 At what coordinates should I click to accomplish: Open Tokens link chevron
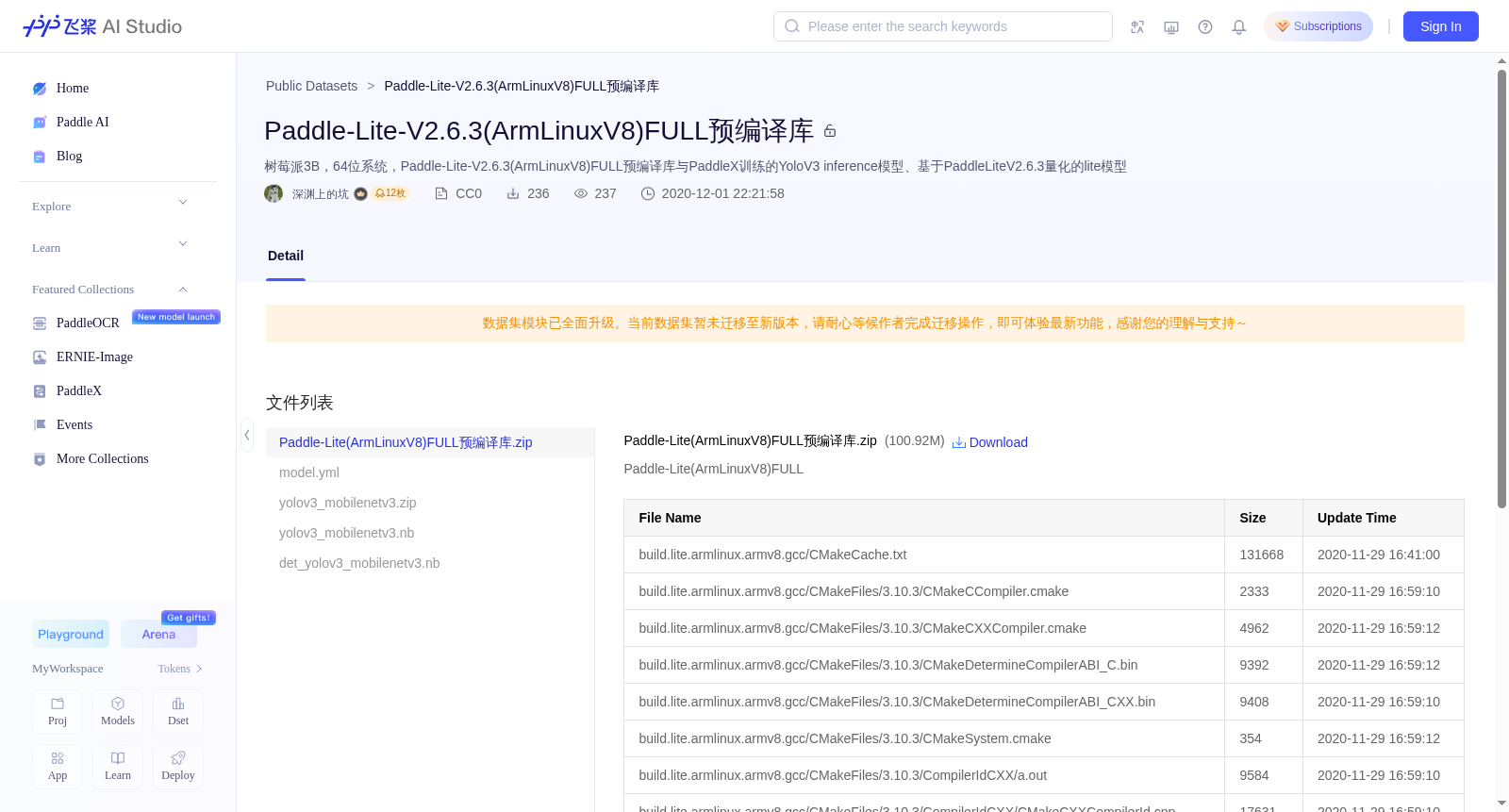pos(199,669)
